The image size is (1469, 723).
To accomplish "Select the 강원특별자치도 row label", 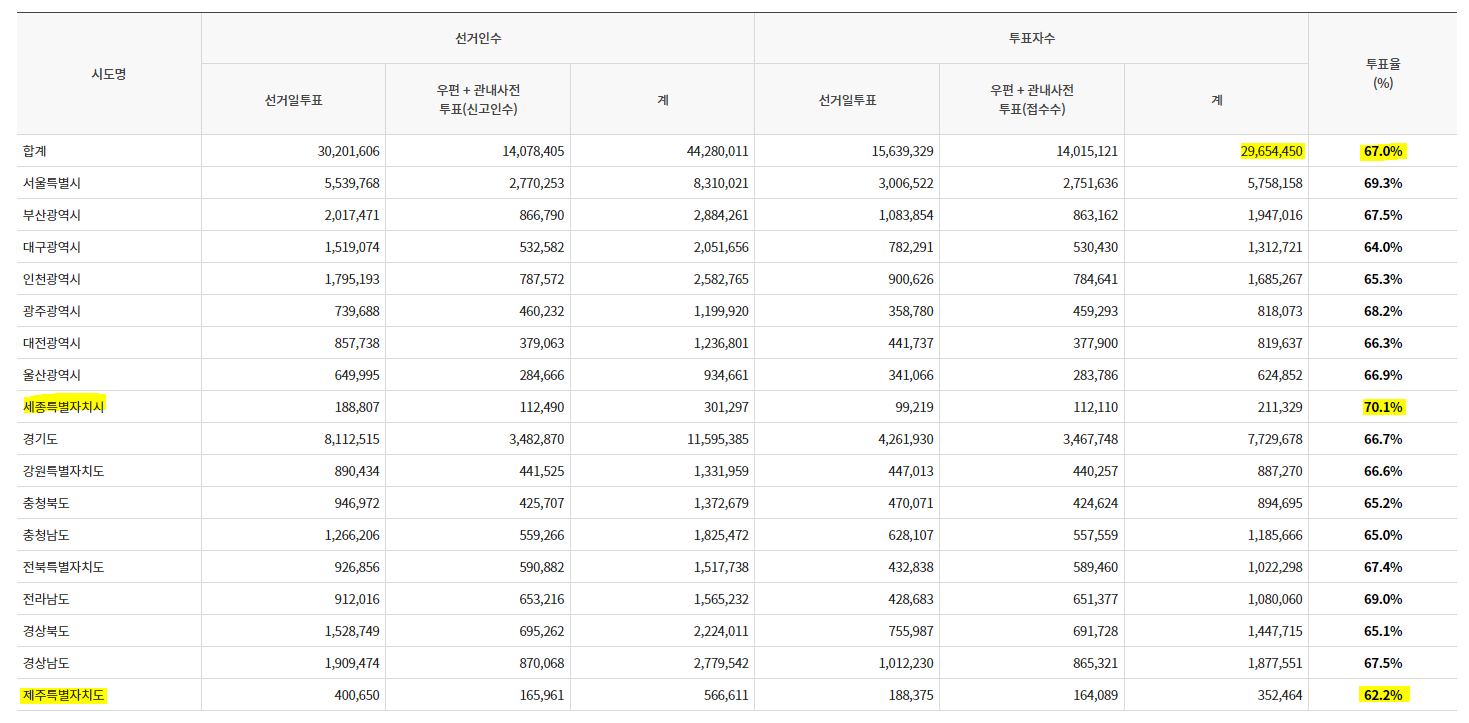I will [64, 471].
